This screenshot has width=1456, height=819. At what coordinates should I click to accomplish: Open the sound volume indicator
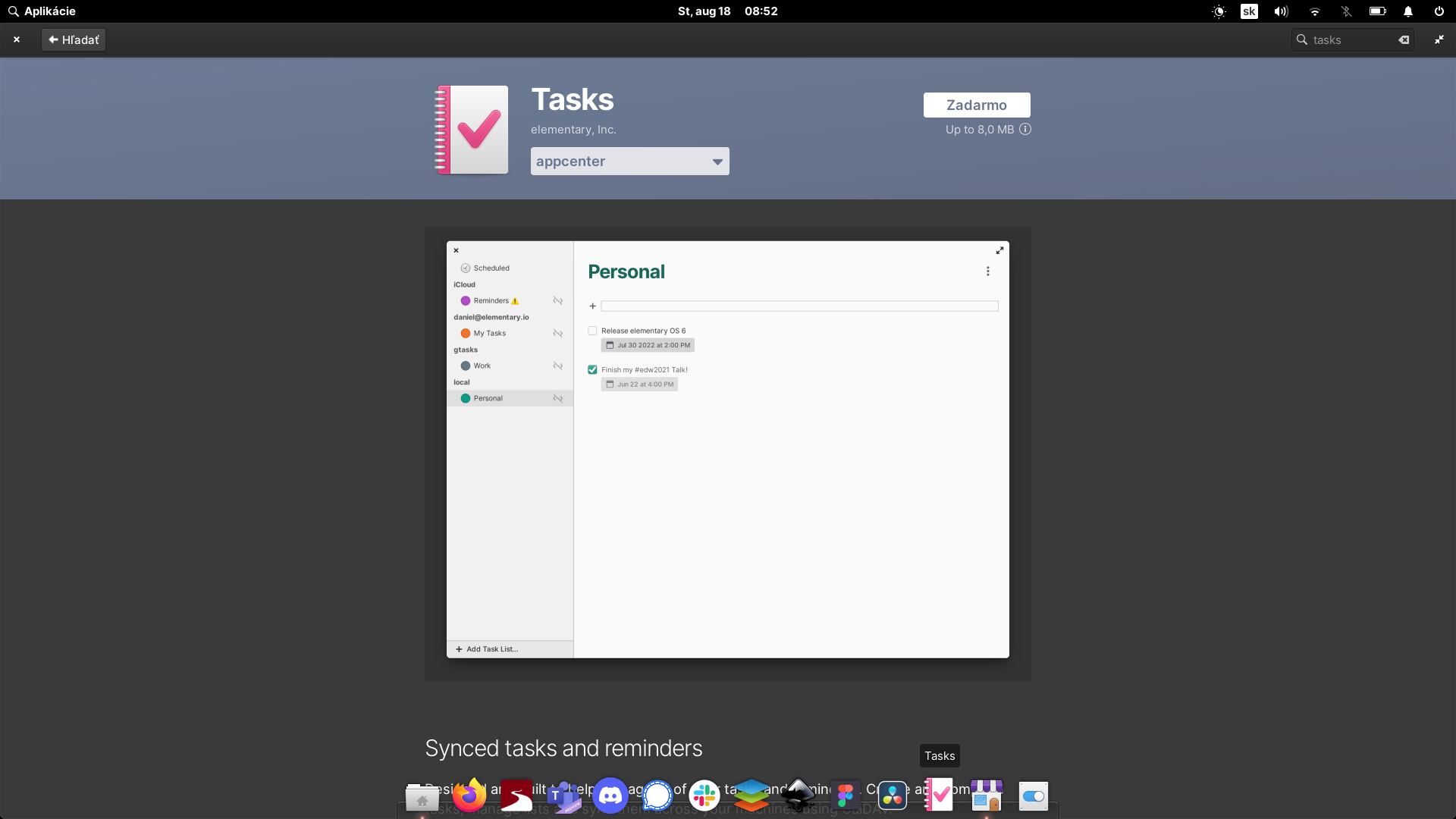click(x=1281, y=11)
